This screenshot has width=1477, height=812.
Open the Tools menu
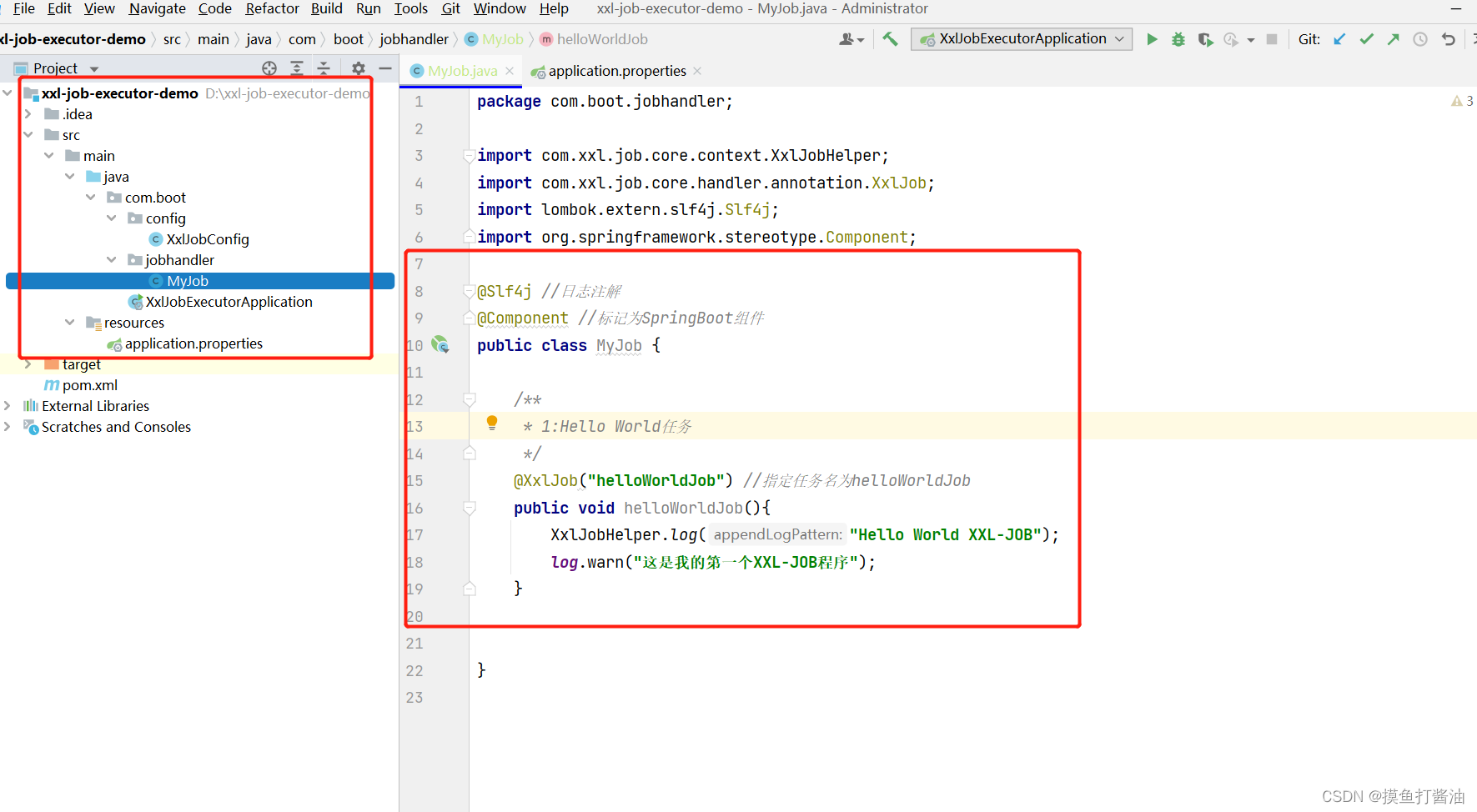pos(410,8)
